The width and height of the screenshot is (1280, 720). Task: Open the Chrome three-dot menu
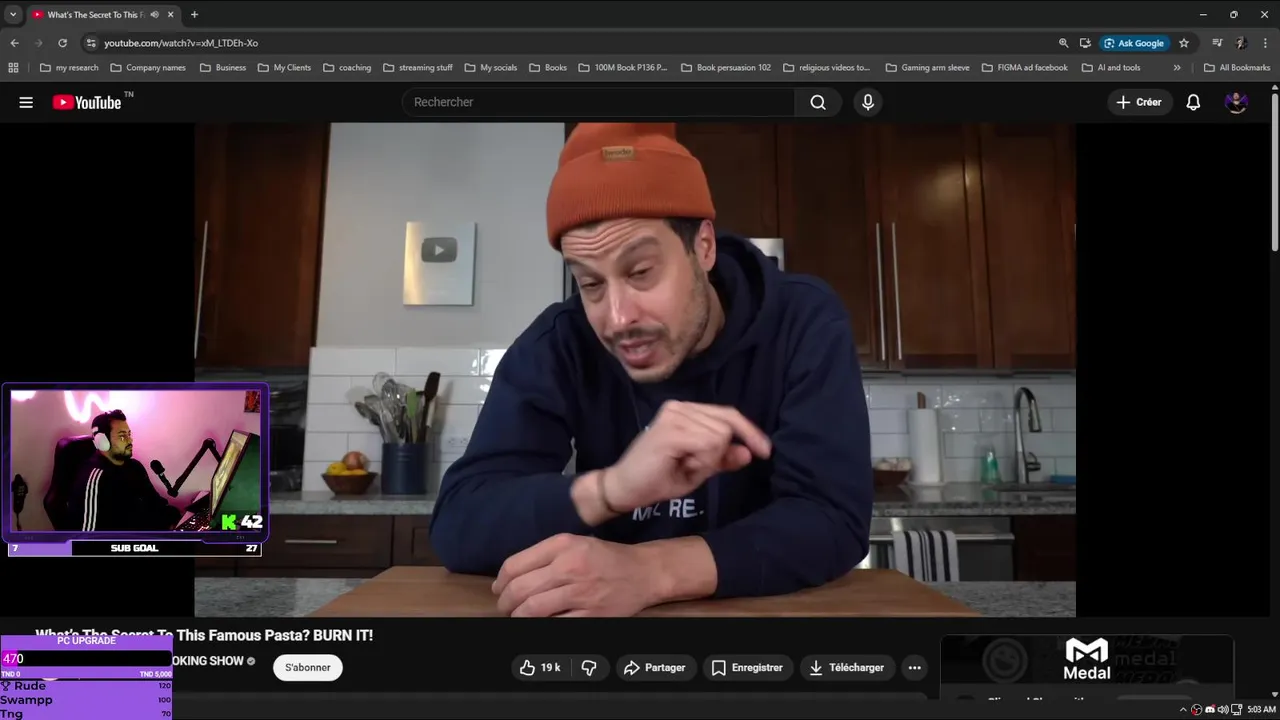1266,43
